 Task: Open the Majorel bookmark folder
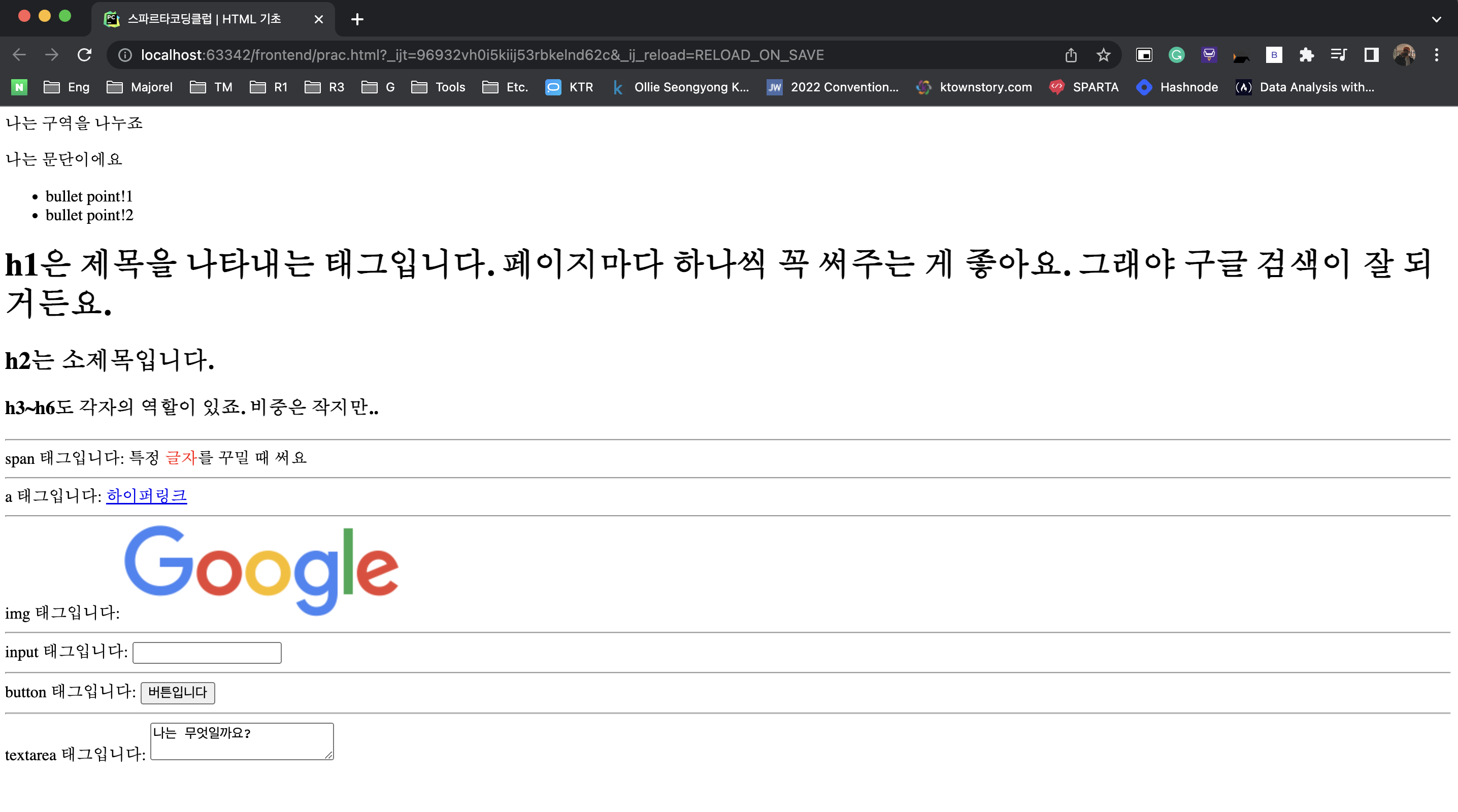(x=140, y=87)
